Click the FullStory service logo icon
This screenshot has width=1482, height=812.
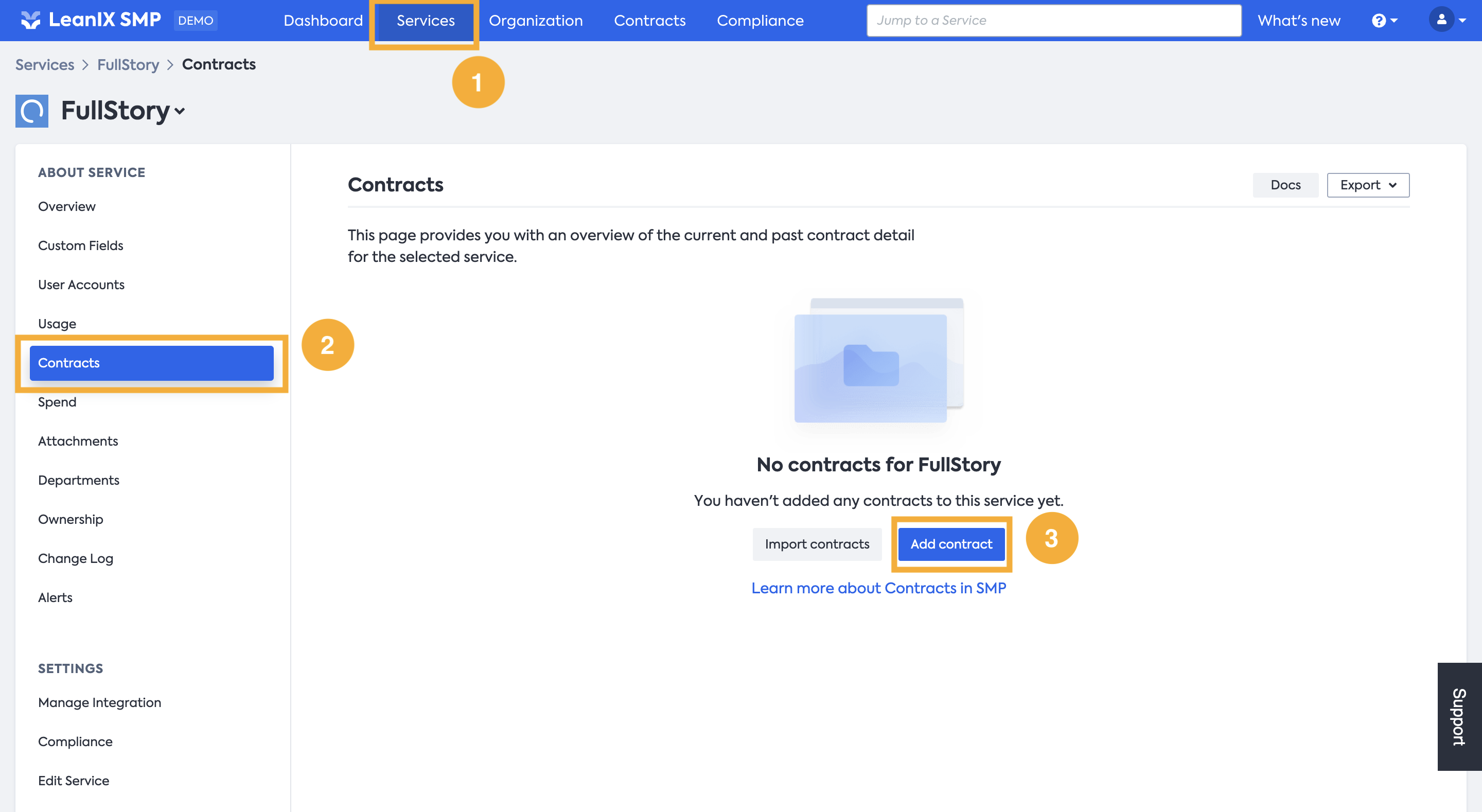pos(31,111)
